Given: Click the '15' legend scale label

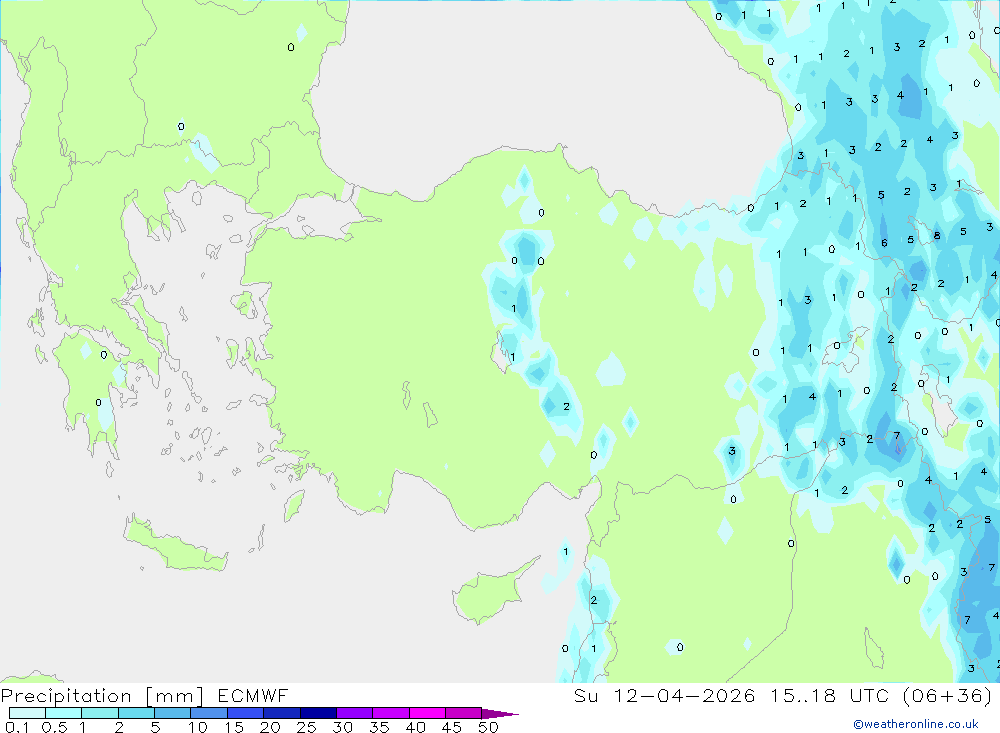Looking at the screenshot, I should tap(234, 727).
